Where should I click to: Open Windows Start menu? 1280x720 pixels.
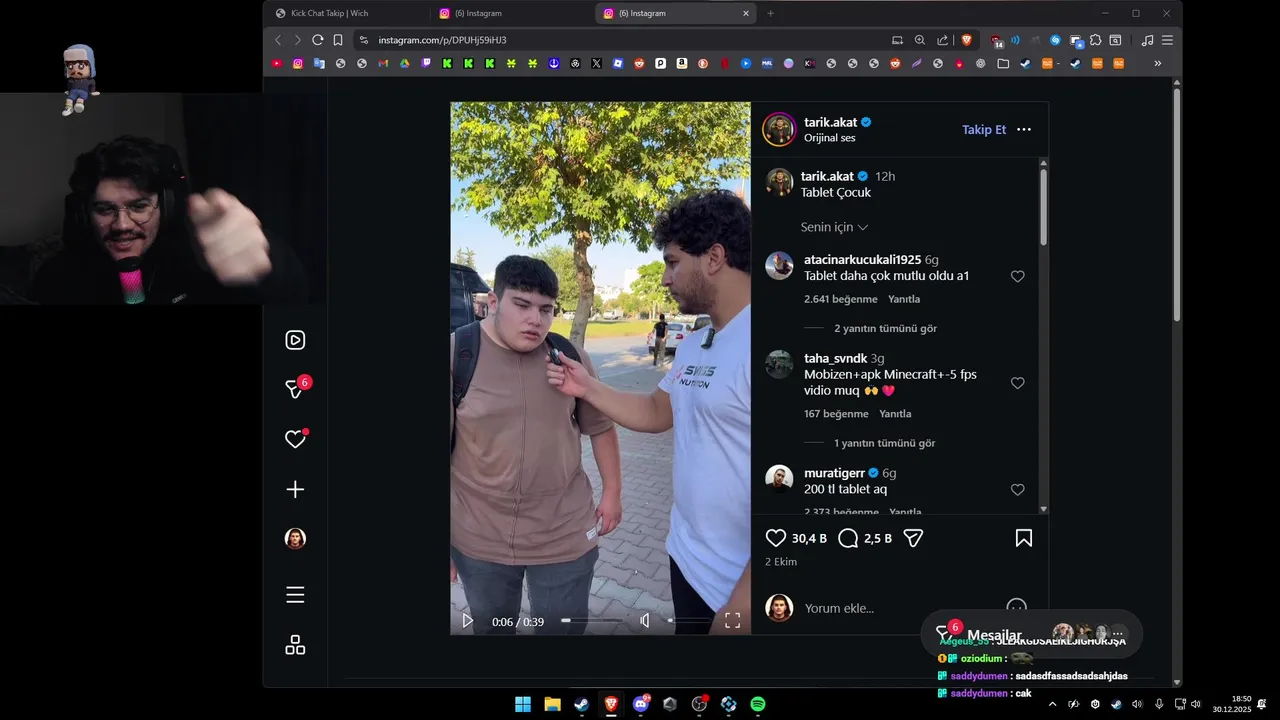click(523, 704)
